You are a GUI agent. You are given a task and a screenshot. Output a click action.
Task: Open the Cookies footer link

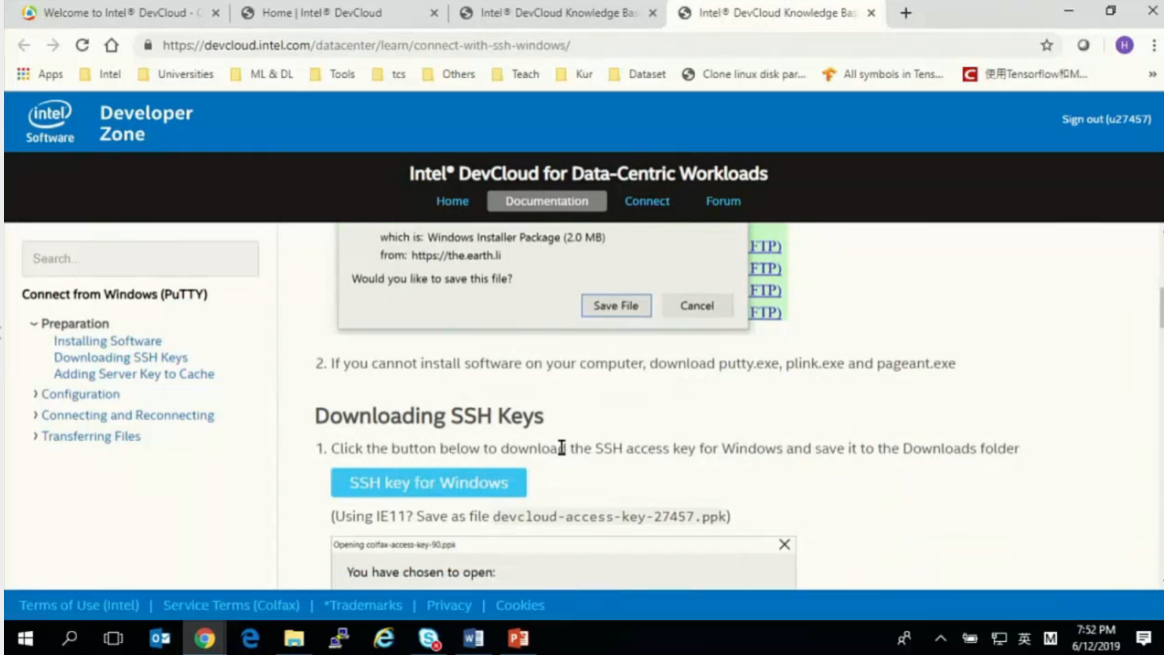pos(520,605)
